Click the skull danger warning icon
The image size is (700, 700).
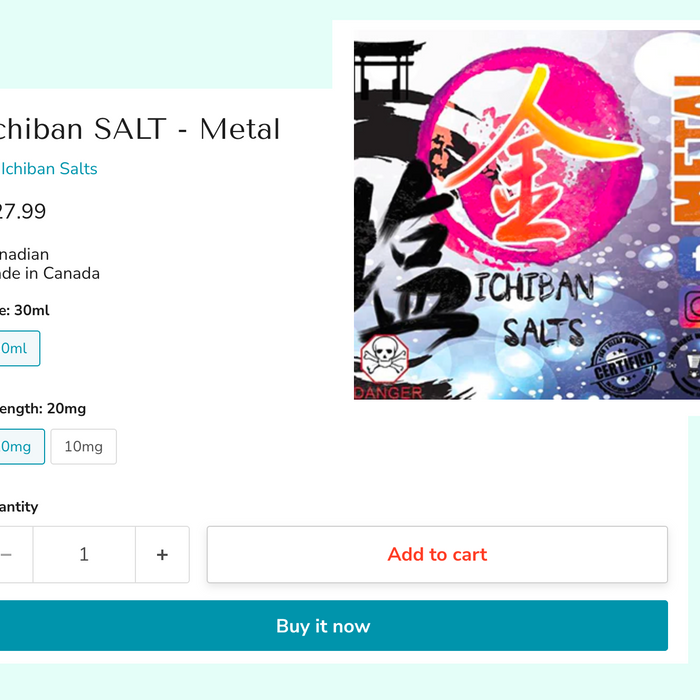pos(383,357)
